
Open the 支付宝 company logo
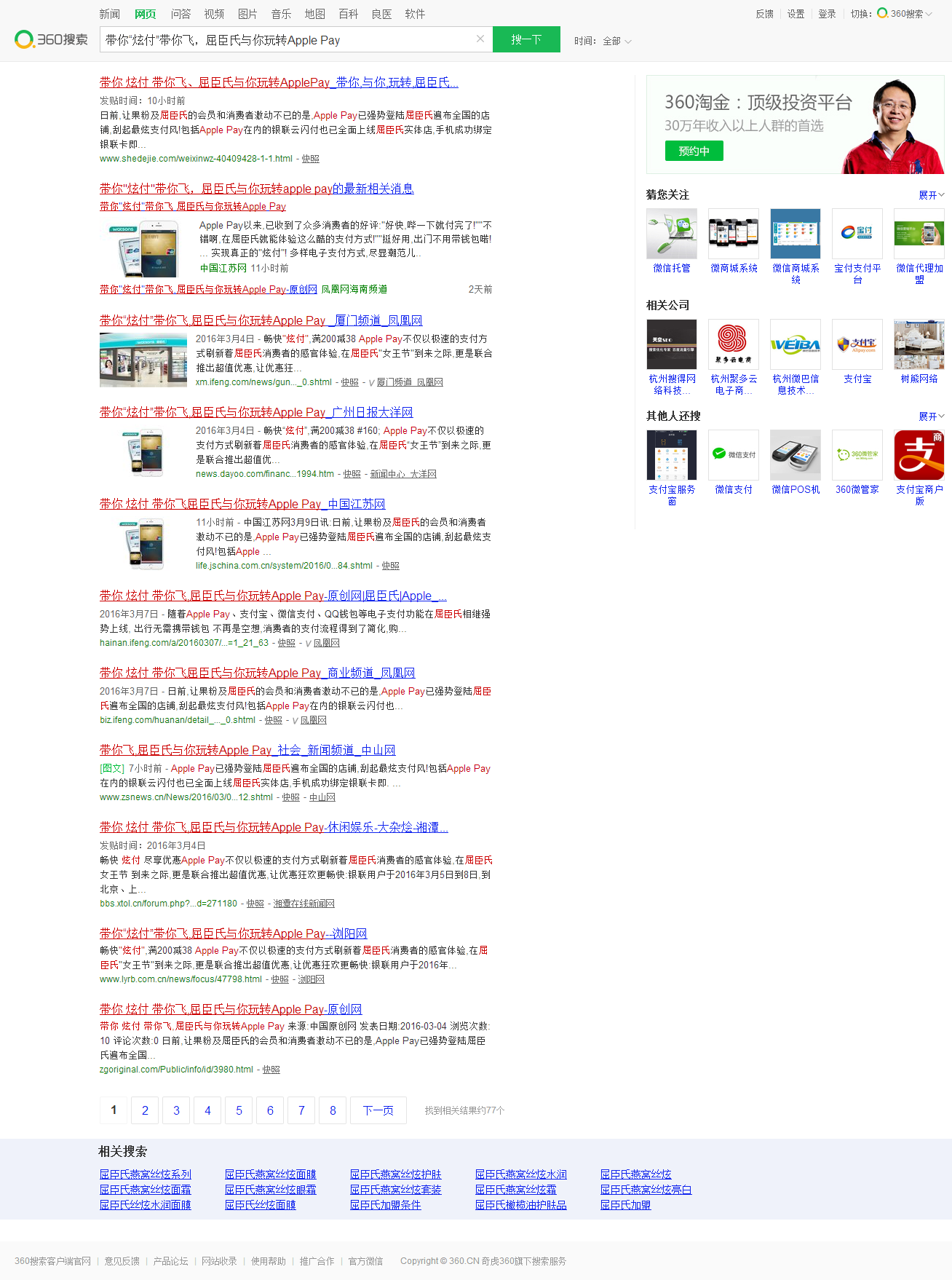click(857, 344)
